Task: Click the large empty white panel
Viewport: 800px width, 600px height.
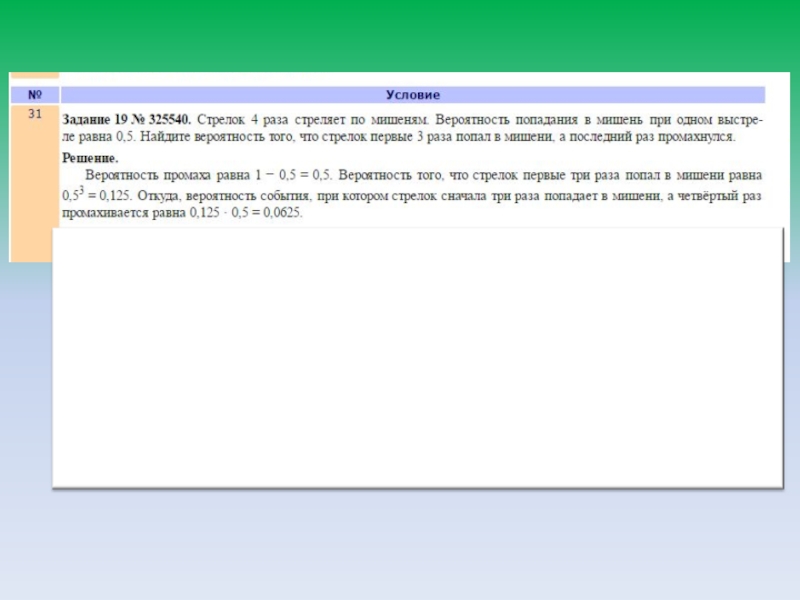Action: pyautogui.click(x=416, y=360)
